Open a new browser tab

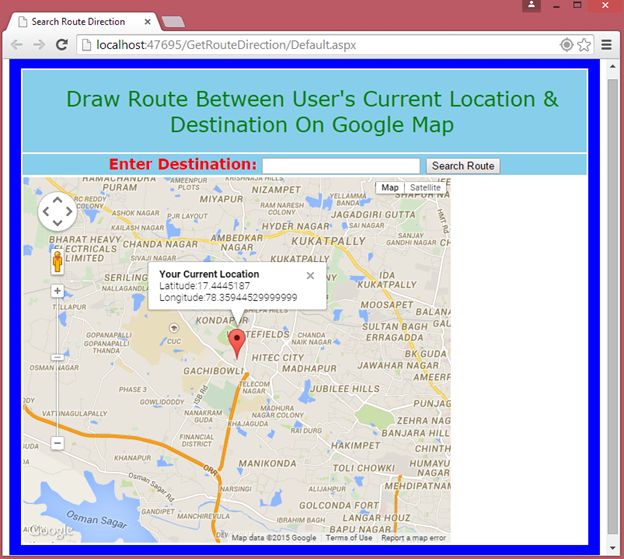[174, 22]
